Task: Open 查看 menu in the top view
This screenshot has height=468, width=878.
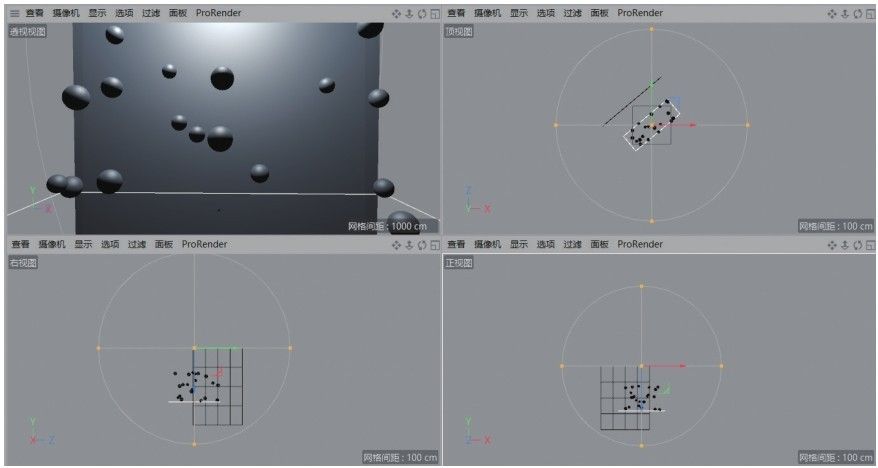Action: point(456,13)
